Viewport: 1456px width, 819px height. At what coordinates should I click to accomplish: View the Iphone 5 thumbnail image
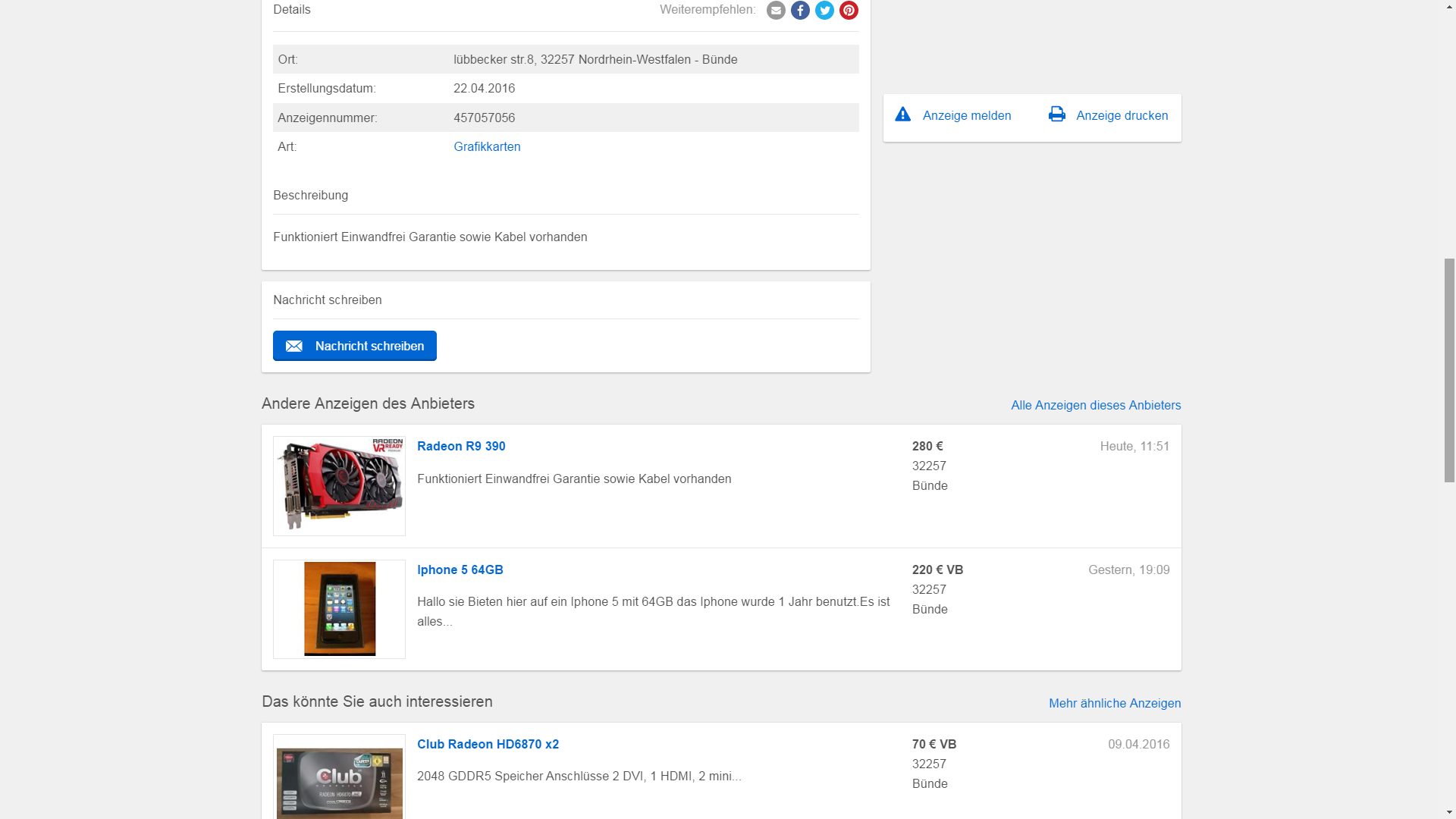pyautogui.click(x=339, y=609)
